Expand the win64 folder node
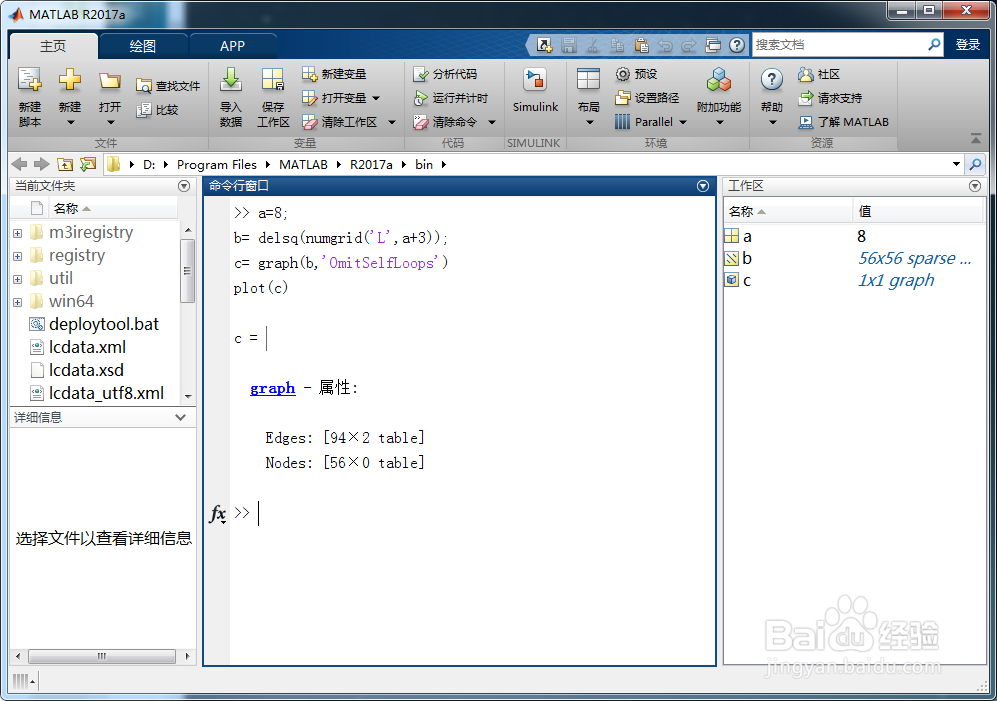This screenshot has width=997, height=701. 18,302
